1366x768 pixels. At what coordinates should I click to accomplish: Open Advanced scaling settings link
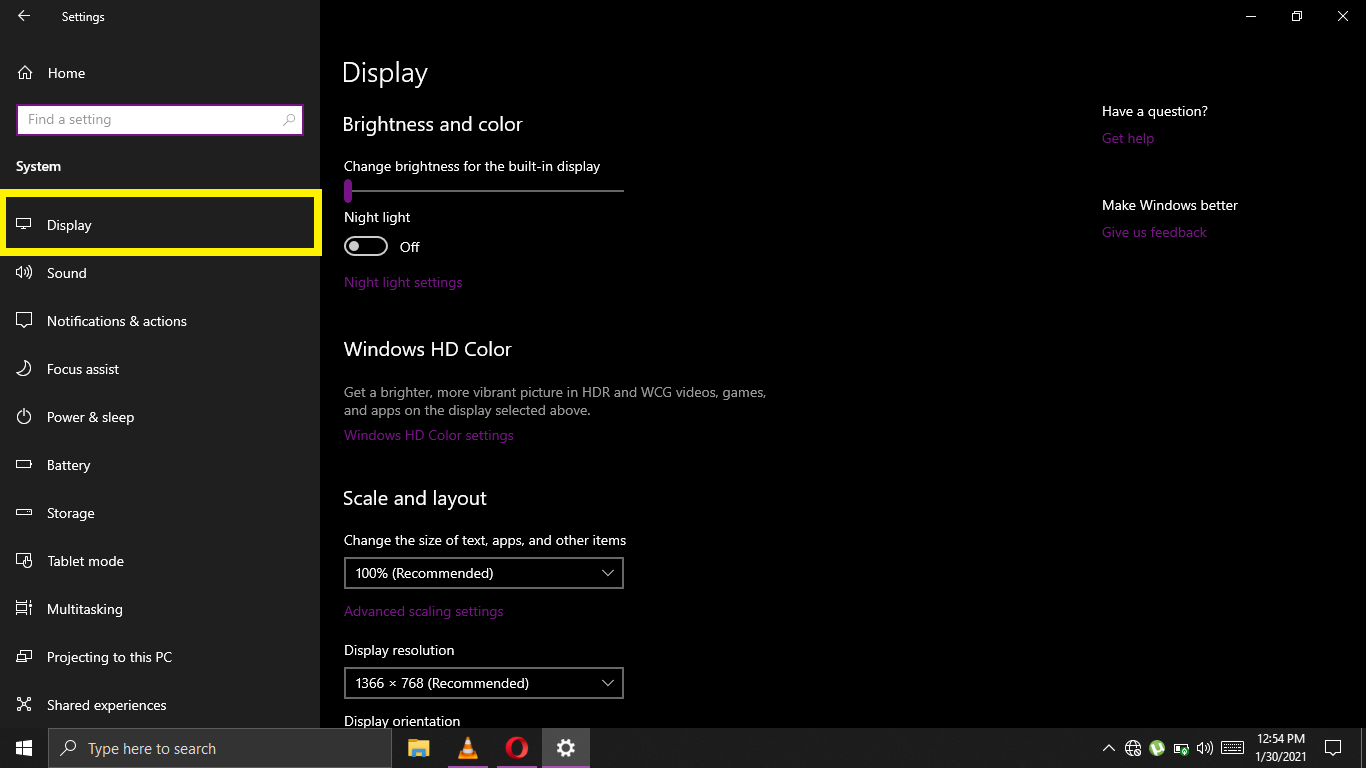tap(424, 612)
